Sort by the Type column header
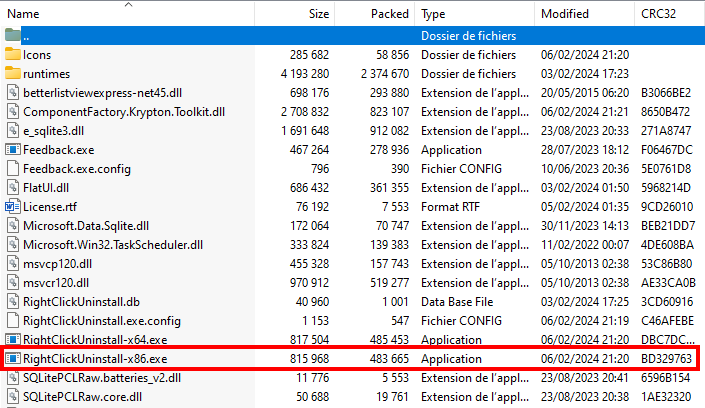This screenshot has width=705, height=408. pyautogui.click(x=433, y=15)
